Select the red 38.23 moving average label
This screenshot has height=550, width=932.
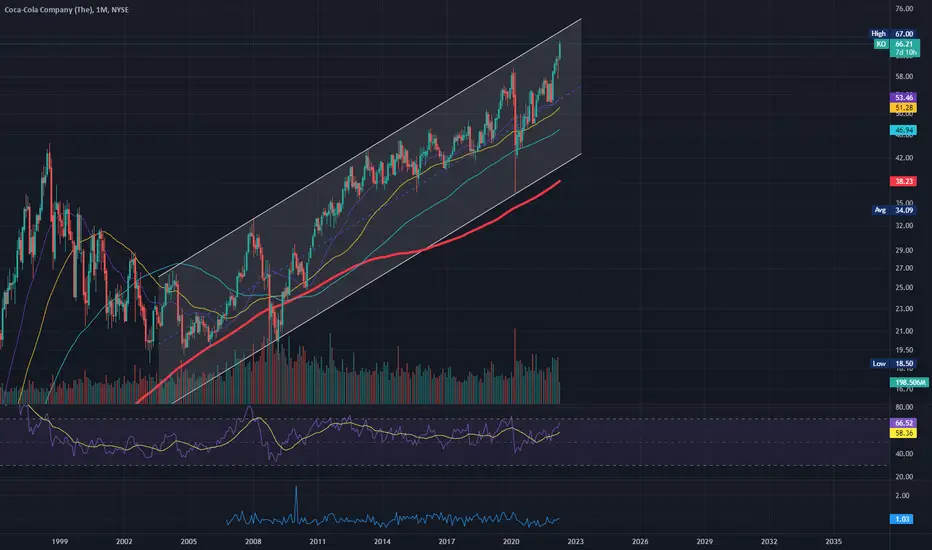[903, 181]
